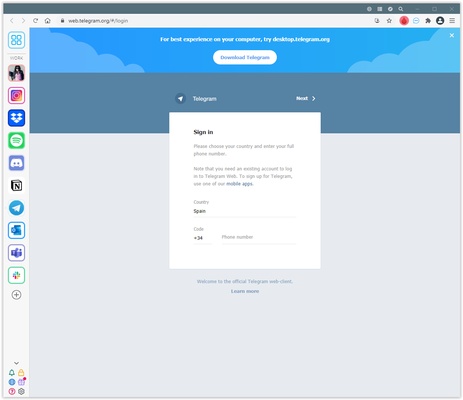Open Instagram from the sidebar
The height and width of the screenshot is (400, 463).
[x=16, y=95]
